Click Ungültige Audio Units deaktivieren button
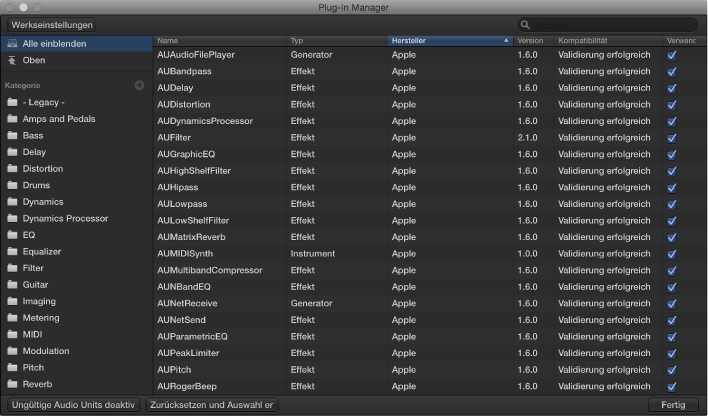Screen dimensions: 708x416 click(x=73, y=405)
